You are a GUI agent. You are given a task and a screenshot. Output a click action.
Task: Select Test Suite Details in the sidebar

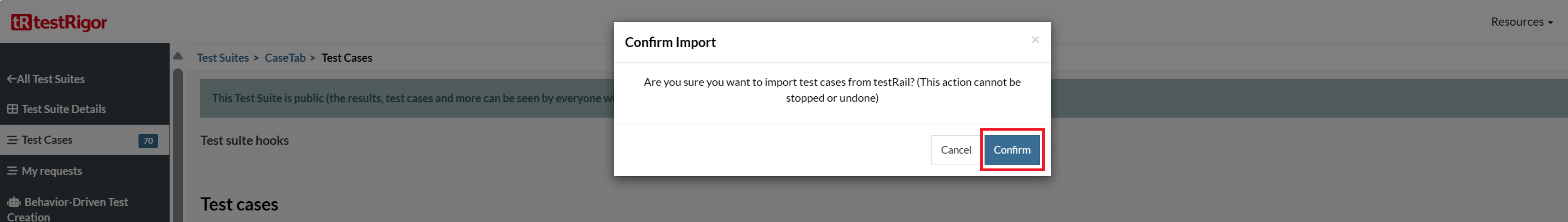pyautogui.click(x=63, y=109)
